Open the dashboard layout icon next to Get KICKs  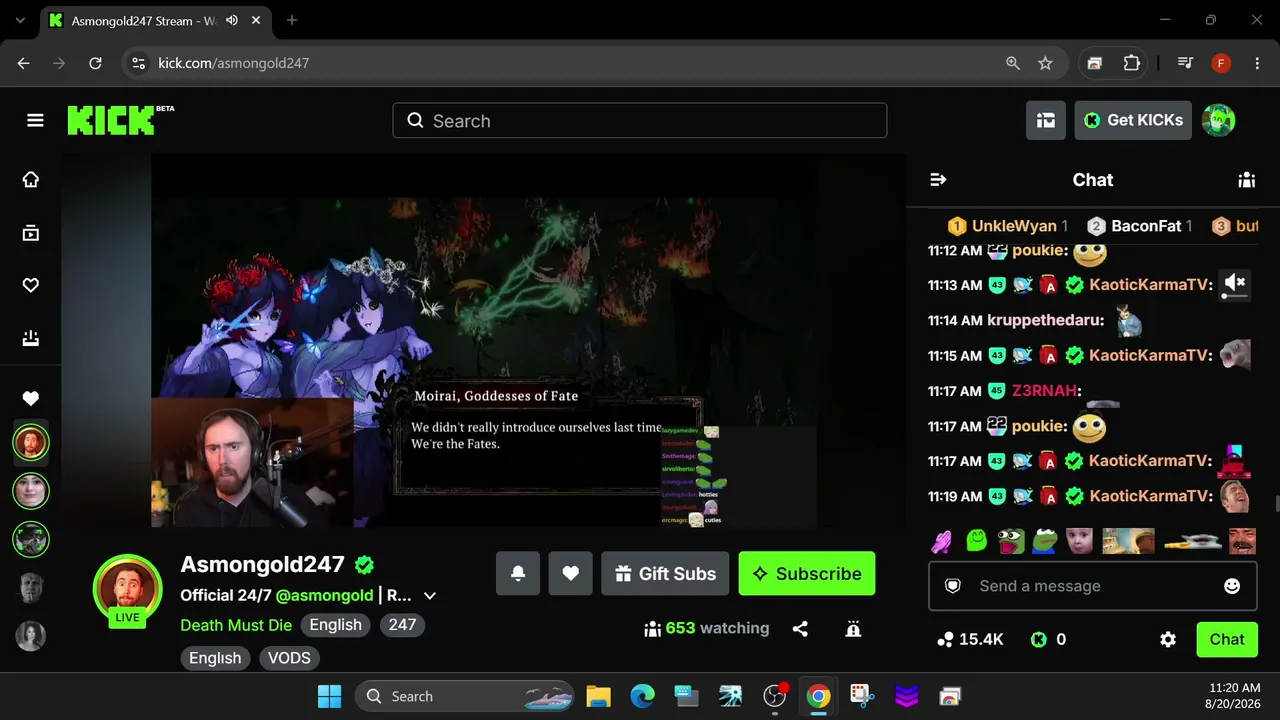click(x=1046, y=120)
